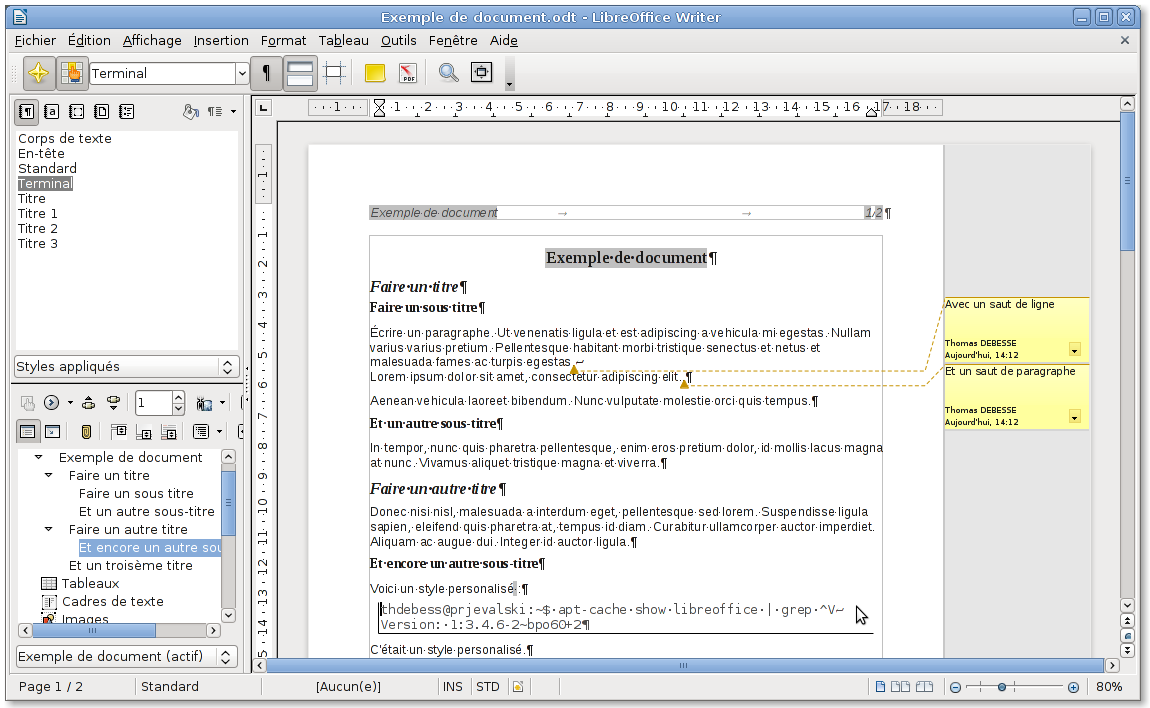The image size is (1150, 708).
Task: Collapse the Faire un autre titre tree node
Action: coord(48,529)
